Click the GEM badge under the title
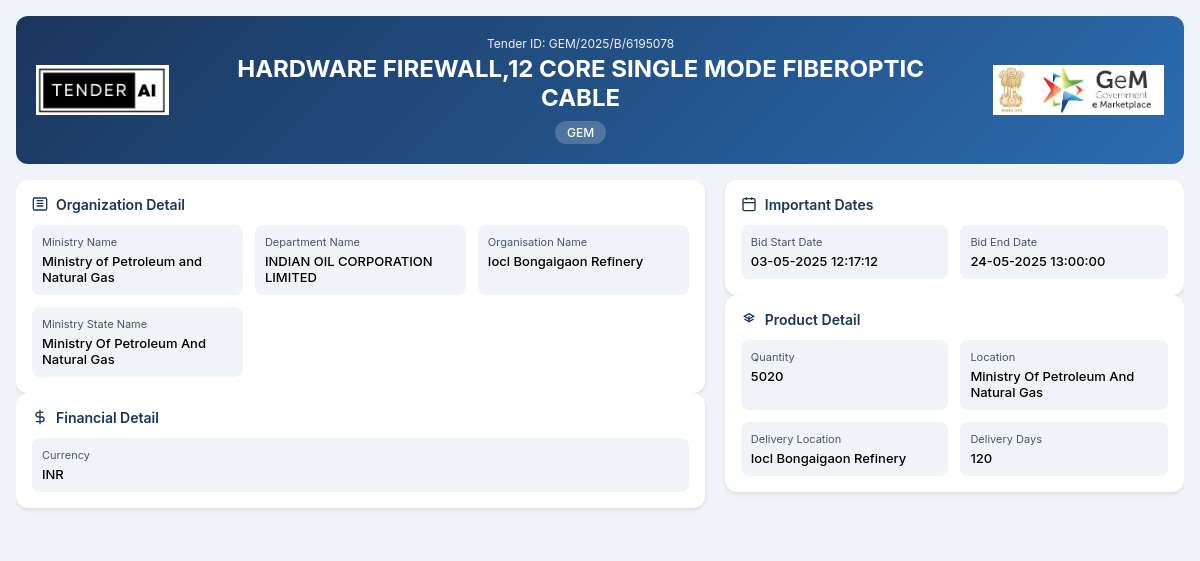1200x561 pixels. tap(580, 132)
